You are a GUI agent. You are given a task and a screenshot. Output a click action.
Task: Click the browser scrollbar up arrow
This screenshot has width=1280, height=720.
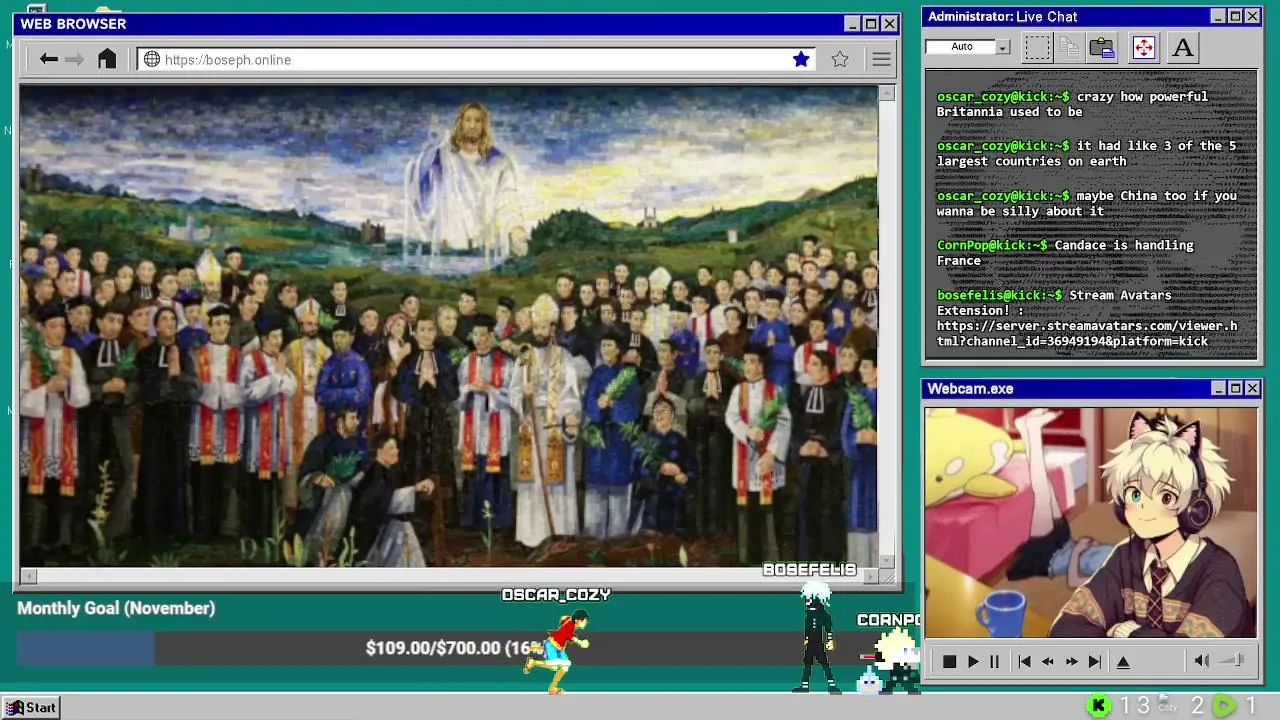(x=886, y=93)
